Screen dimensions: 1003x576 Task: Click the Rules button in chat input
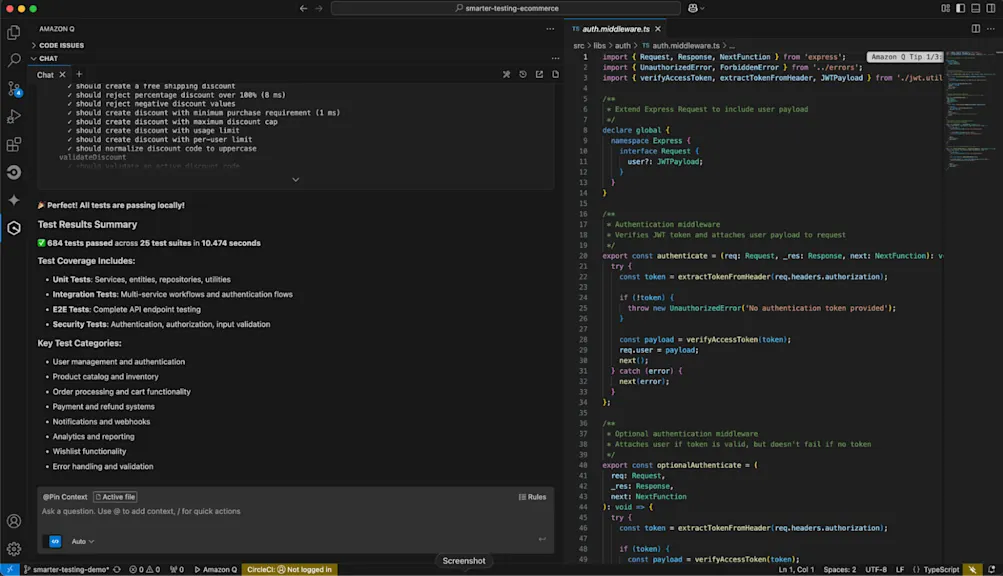[532, 497]
